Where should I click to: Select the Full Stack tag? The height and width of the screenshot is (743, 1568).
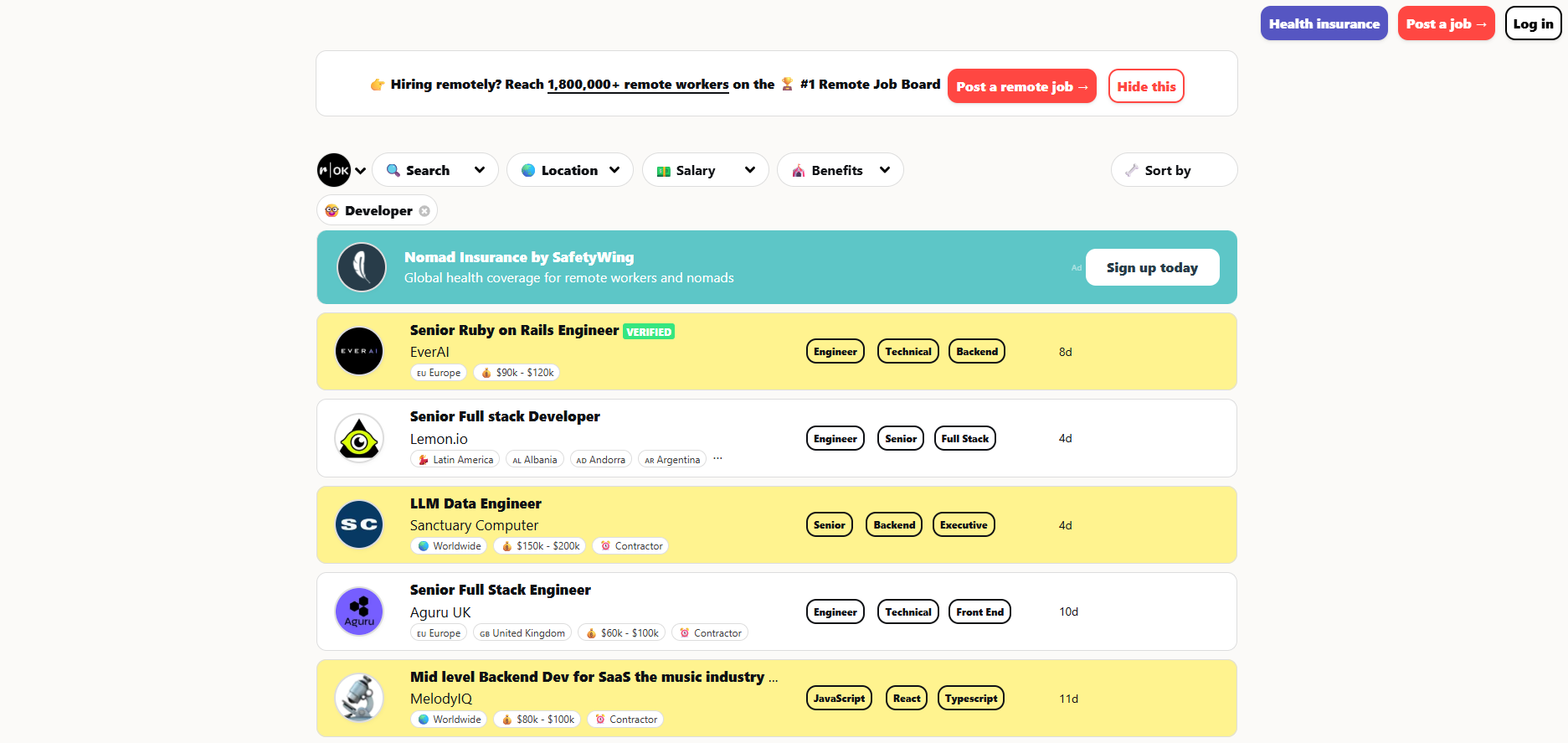(965, 438)
